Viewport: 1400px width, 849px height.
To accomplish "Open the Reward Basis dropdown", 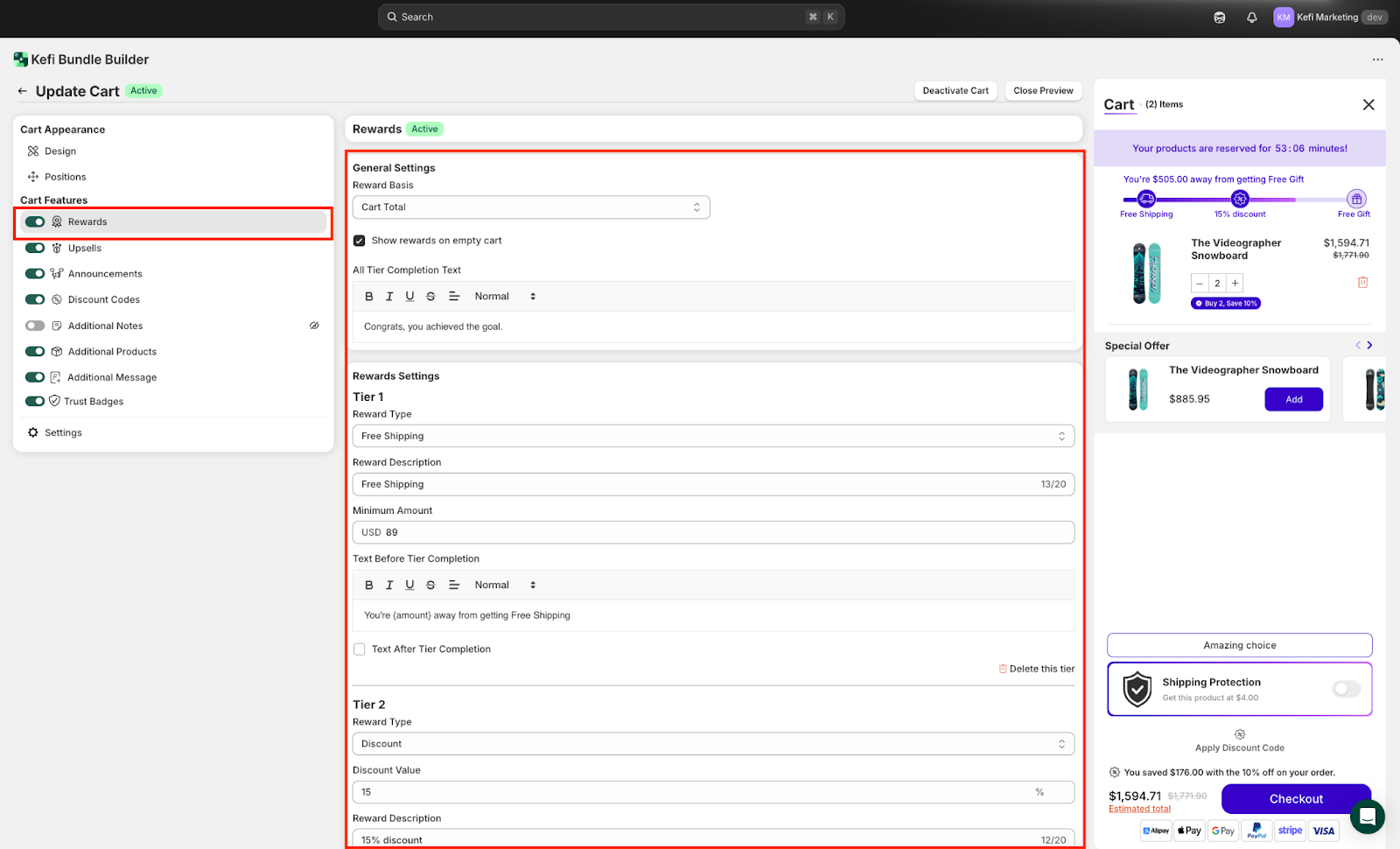I will [530, 207].
